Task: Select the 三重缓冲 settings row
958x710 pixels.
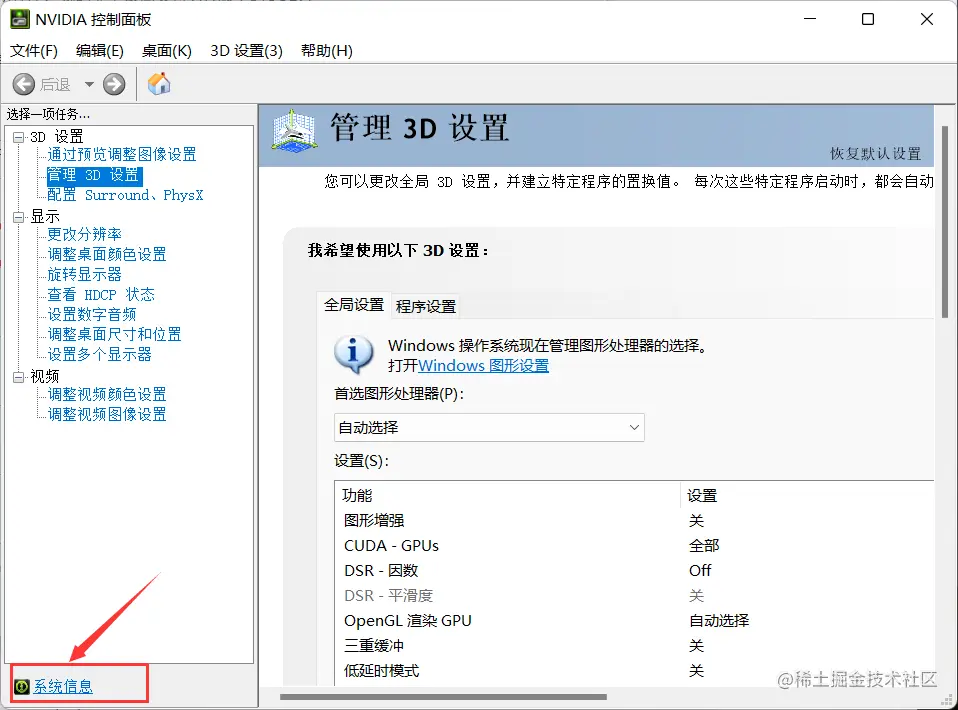Action: pyautogui.click(x=634, y=646)
